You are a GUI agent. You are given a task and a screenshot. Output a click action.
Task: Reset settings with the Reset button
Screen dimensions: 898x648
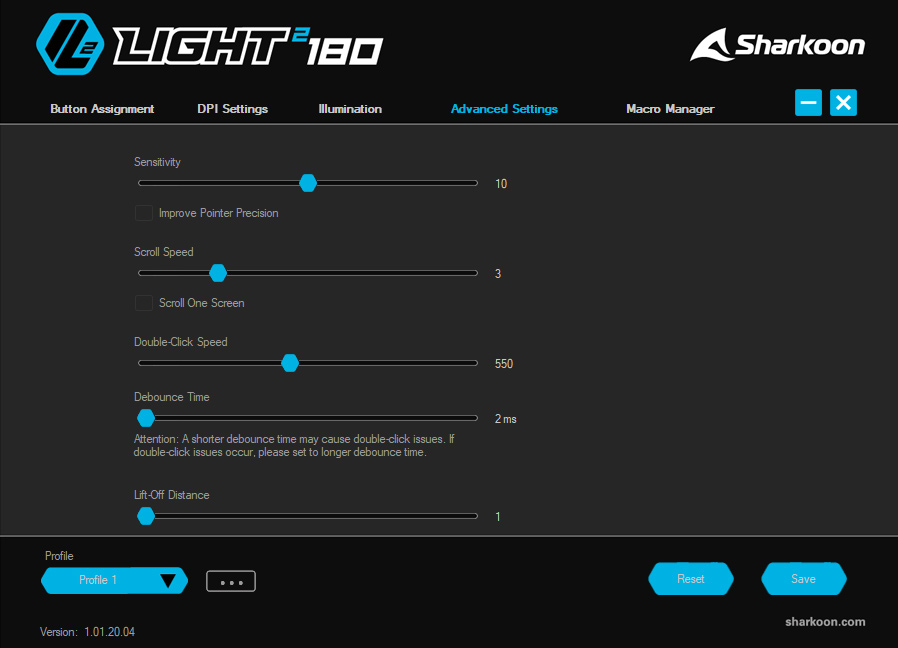tap(691, 579)
